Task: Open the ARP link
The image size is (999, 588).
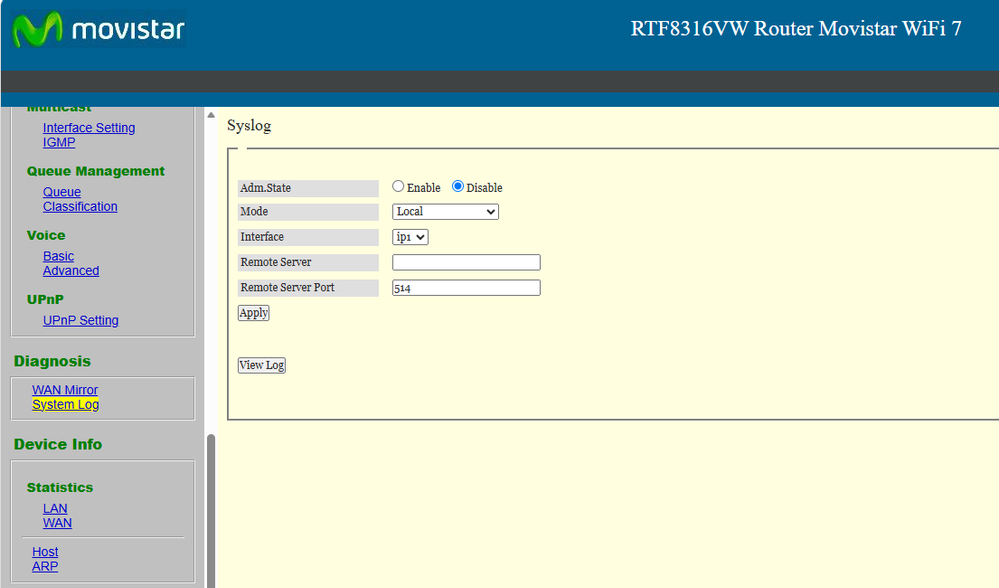Action: [45, 567]
